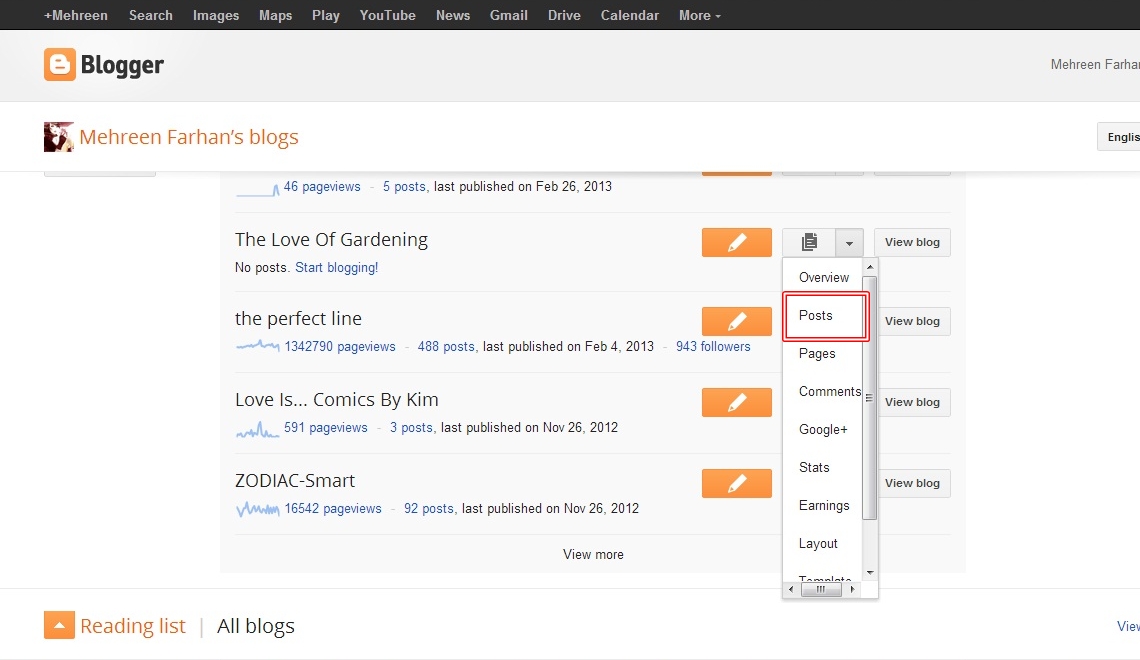Open the editor pencil for the perfect line
This screenshot has height=660, width=1140.
(x=737, y=321)
